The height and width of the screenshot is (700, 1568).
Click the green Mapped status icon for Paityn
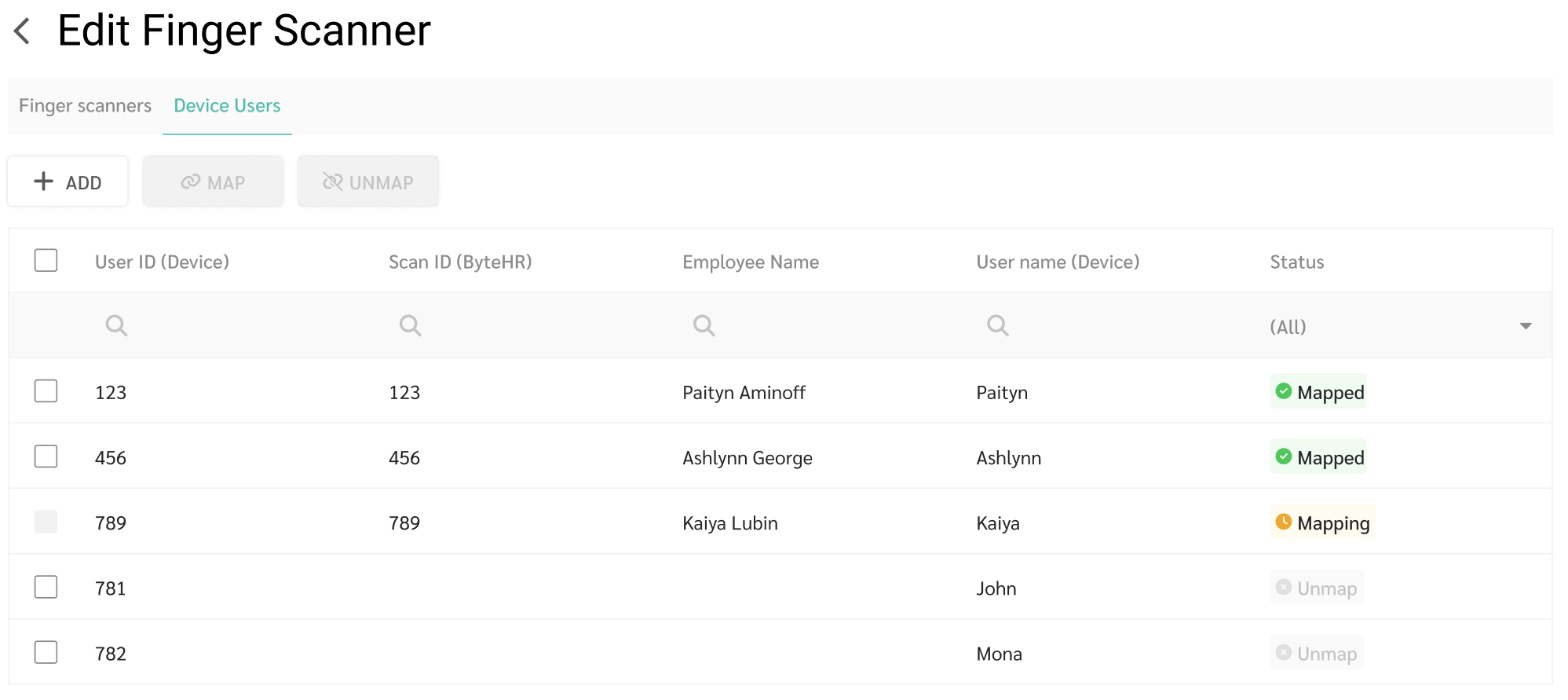tap(1284, 391)
